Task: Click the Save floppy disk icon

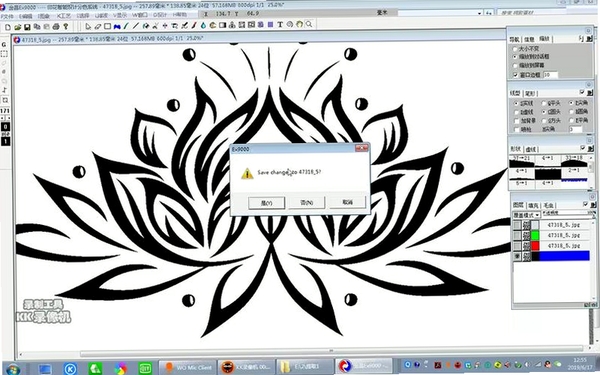Action: pos(27,27)
